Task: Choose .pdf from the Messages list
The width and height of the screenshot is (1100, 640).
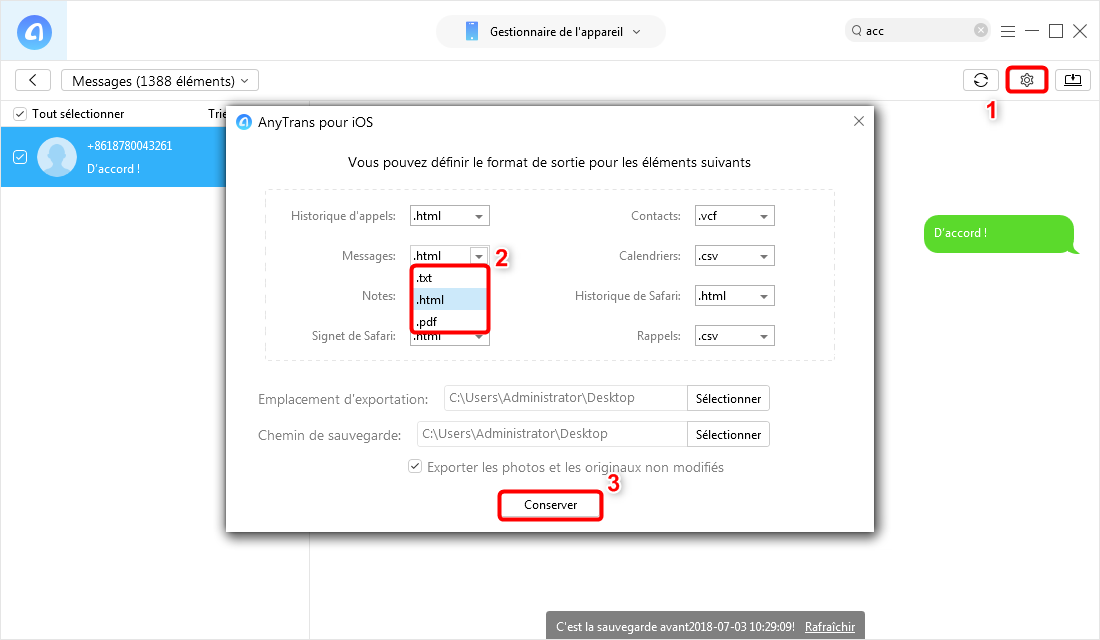Action: [x=450, y=321]
